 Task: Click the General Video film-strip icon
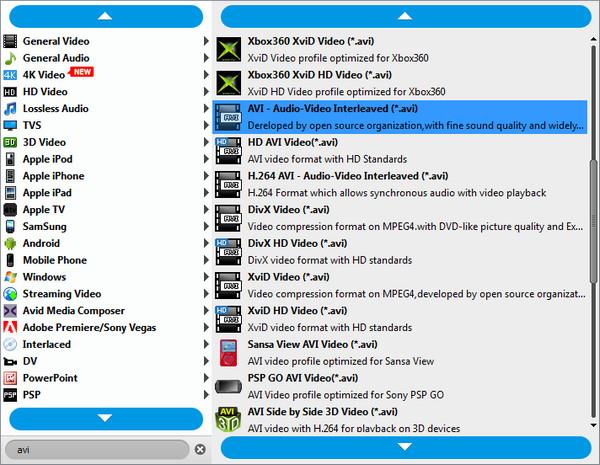(10, 41)
